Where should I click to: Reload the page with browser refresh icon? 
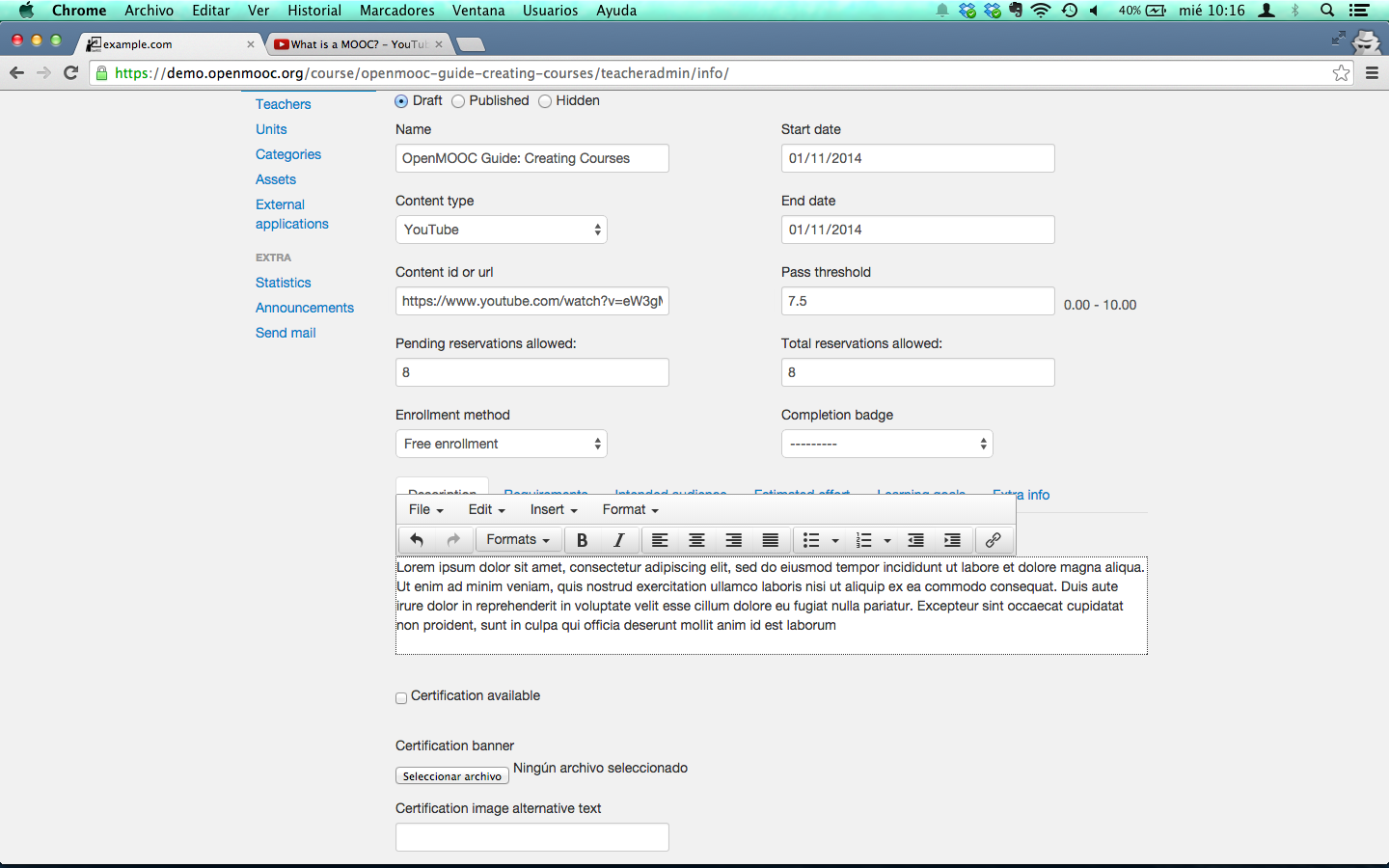[70, 73]
